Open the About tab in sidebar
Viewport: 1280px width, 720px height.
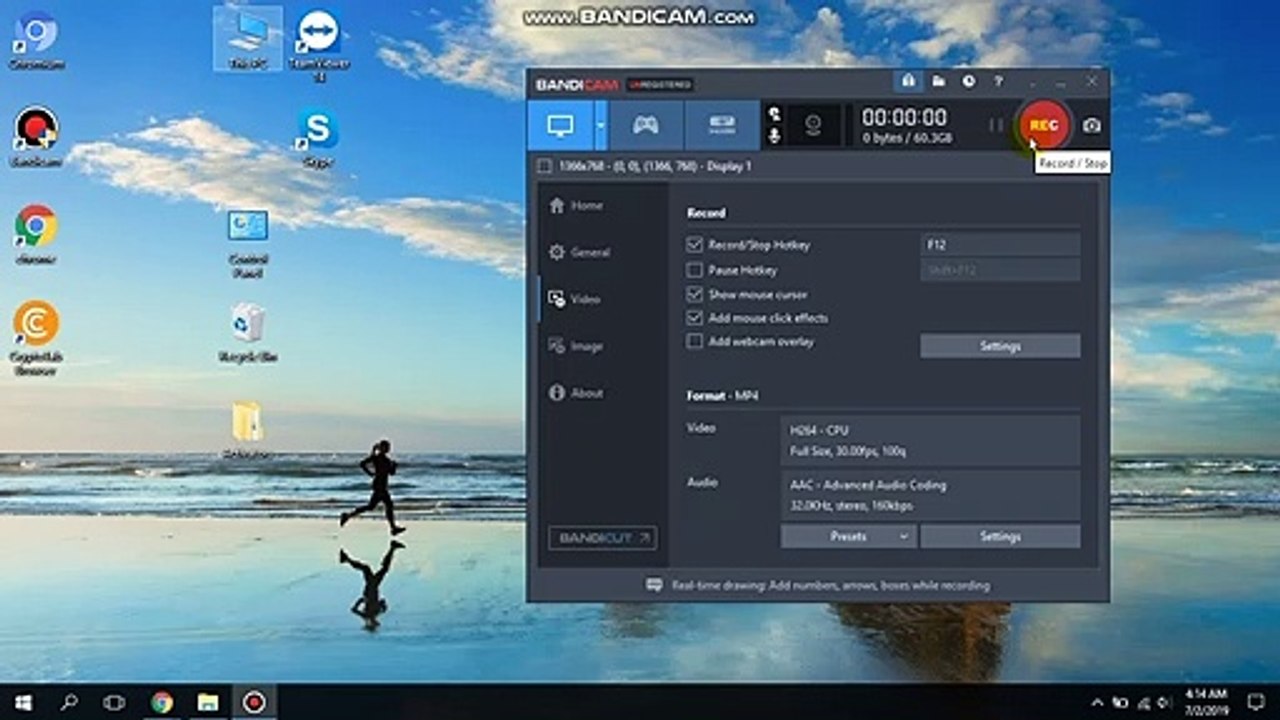pyautogui.click(x=576, y=393)
